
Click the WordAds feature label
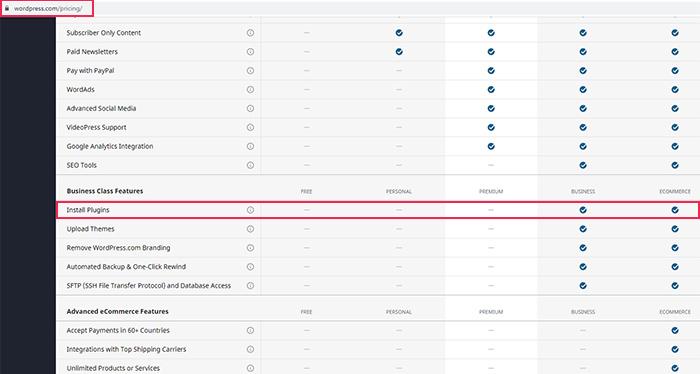coord(80,89)
